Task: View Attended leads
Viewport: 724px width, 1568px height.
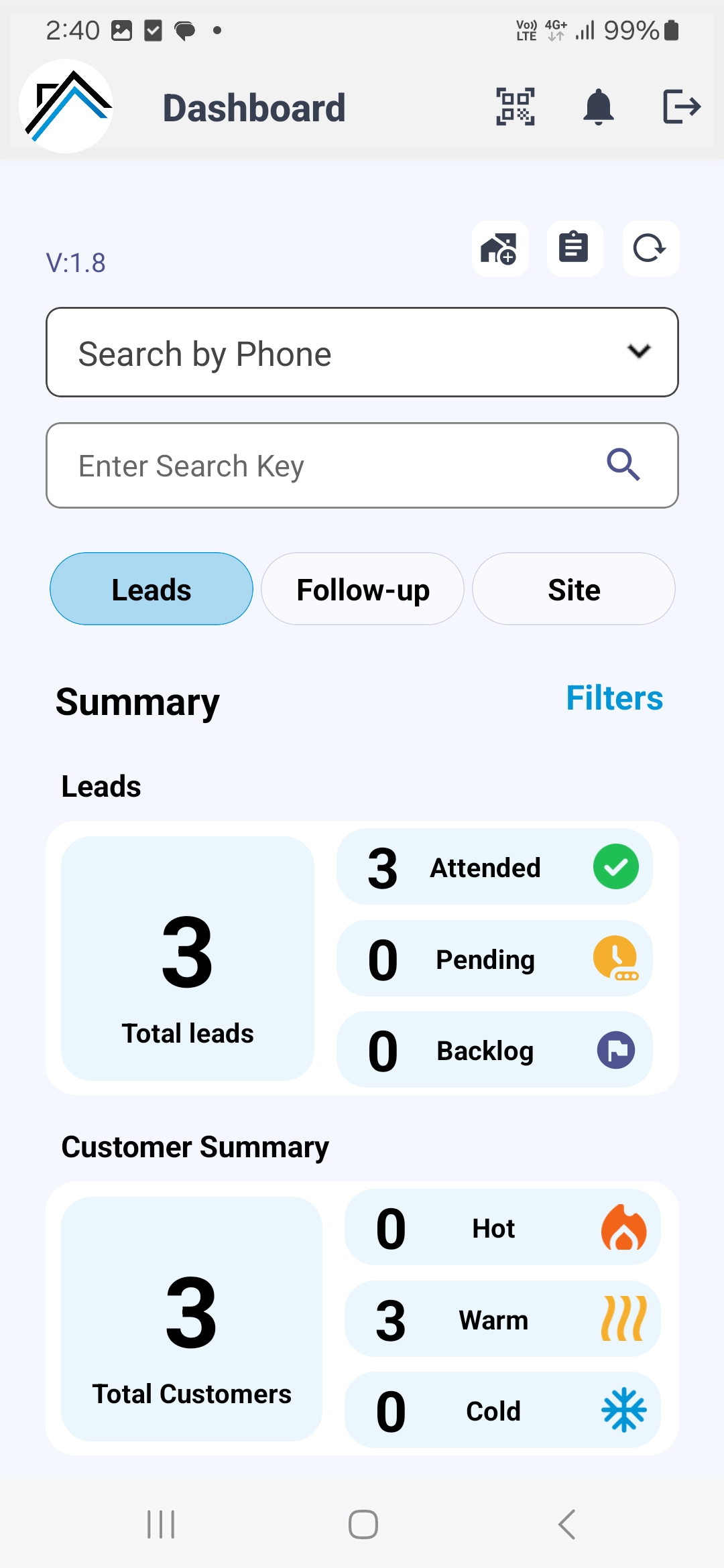Action: (495, 867)
